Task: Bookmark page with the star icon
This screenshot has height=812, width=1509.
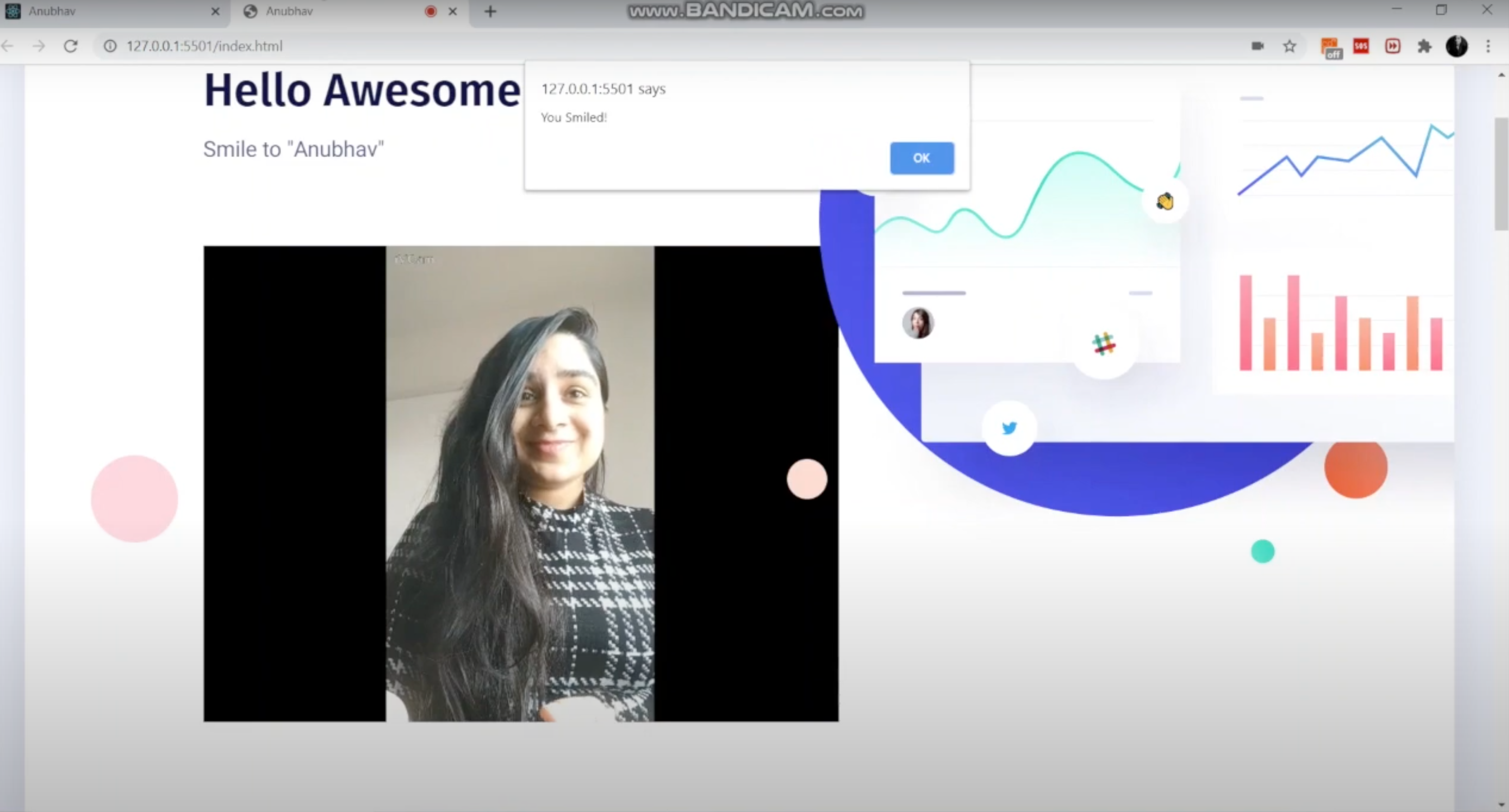Action: [x=1289, y=46]
